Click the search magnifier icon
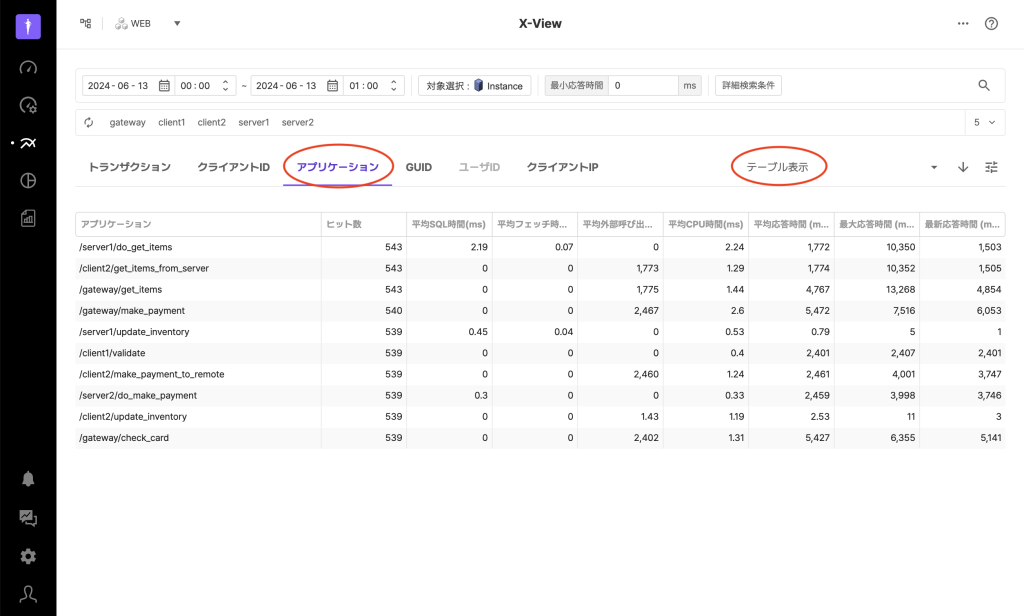1024x616 pixels. (984, 86)
